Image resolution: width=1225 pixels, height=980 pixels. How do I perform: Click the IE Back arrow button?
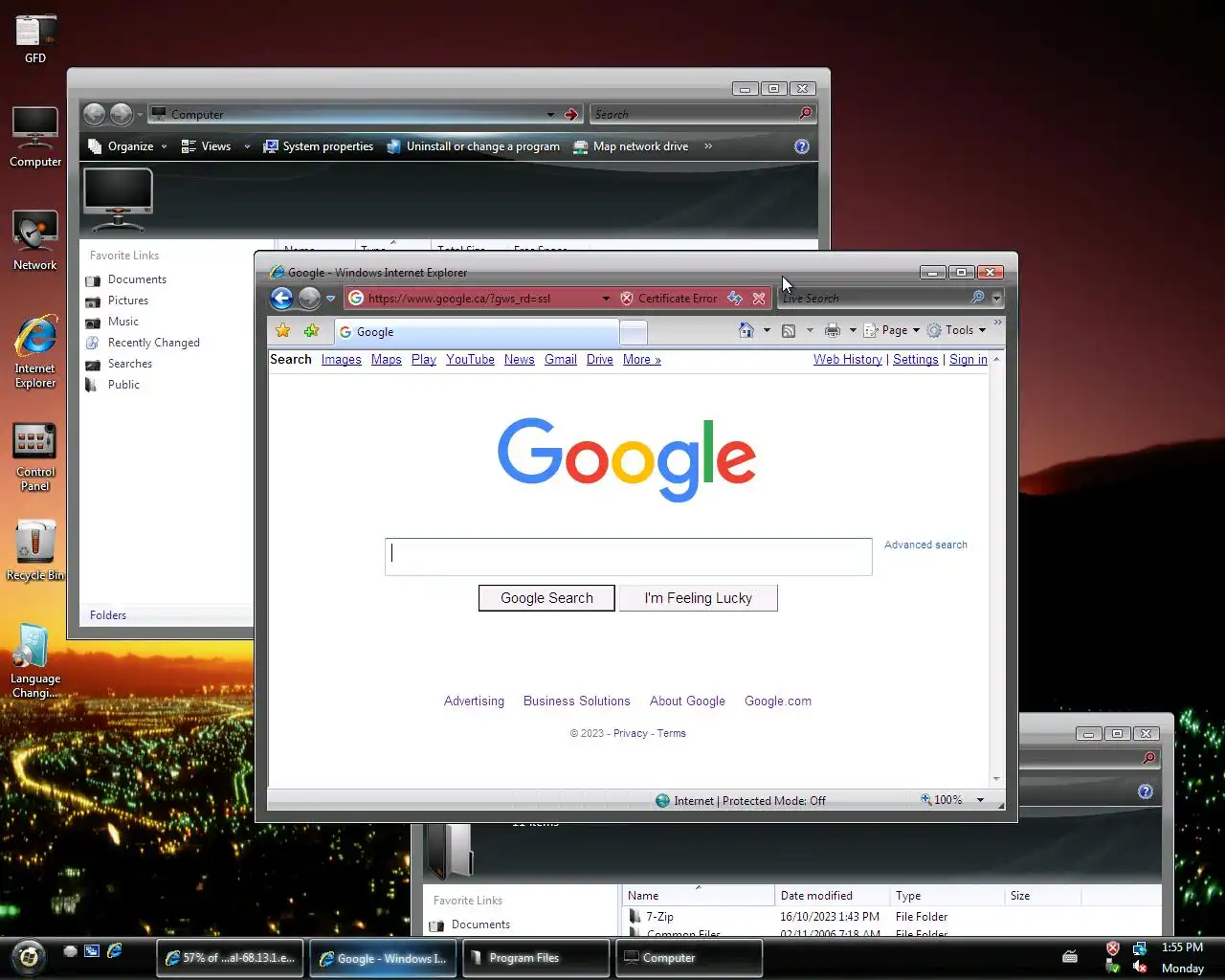281,299
